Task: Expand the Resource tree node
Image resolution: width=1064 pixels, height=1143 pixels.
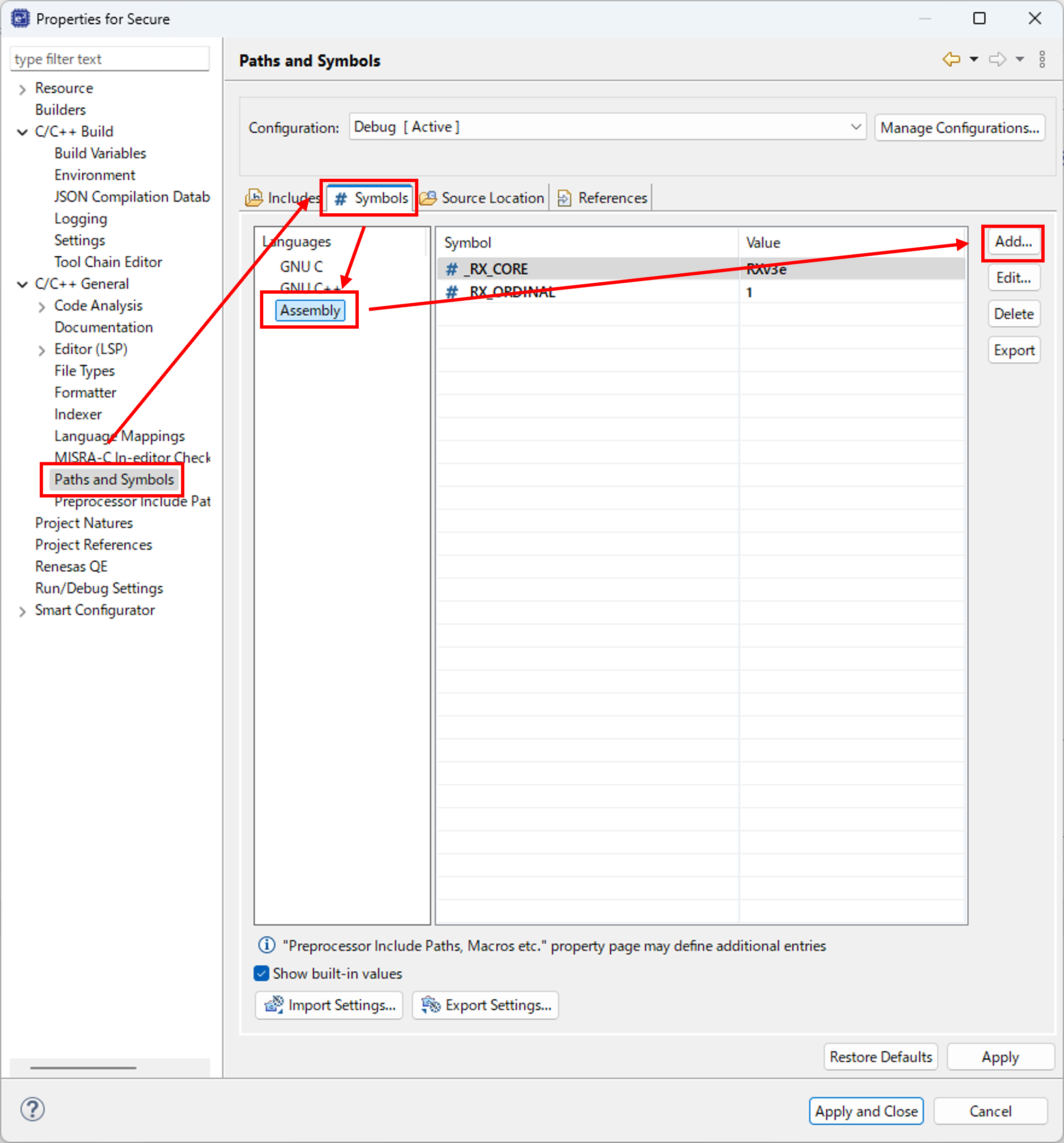Action: tap(22, 89)
